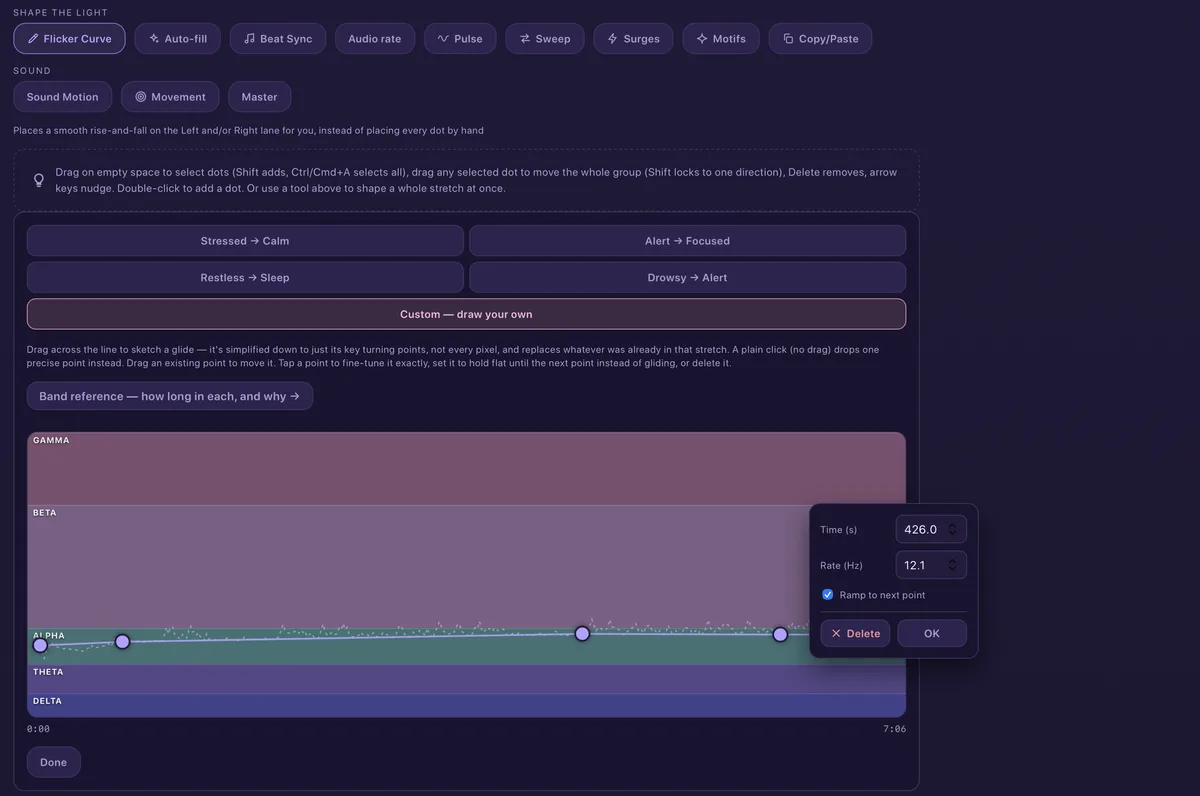Open the Motifs tool

[721, 39]
